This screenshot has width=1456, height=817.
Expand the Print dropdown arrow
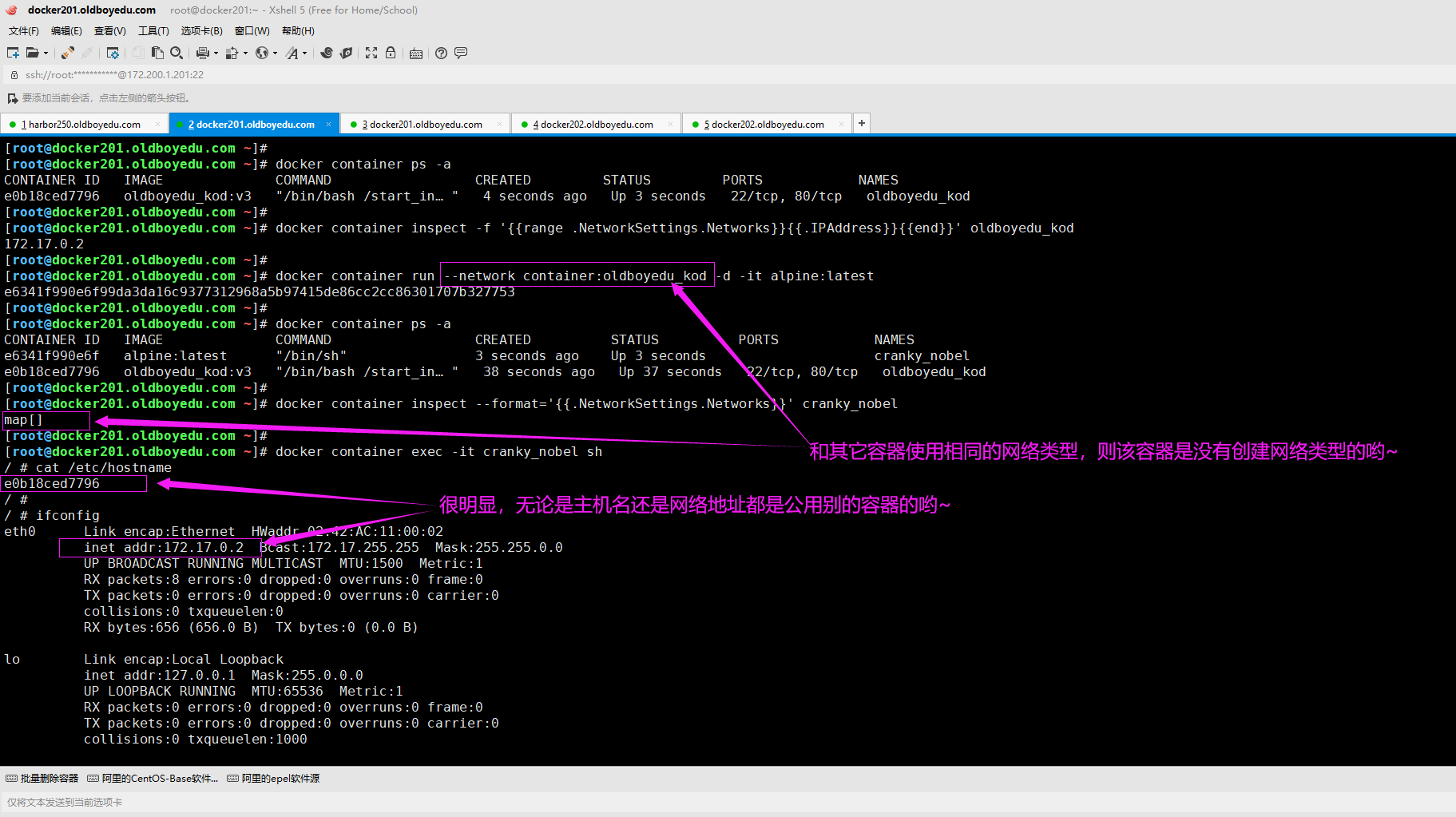point(216,54)
